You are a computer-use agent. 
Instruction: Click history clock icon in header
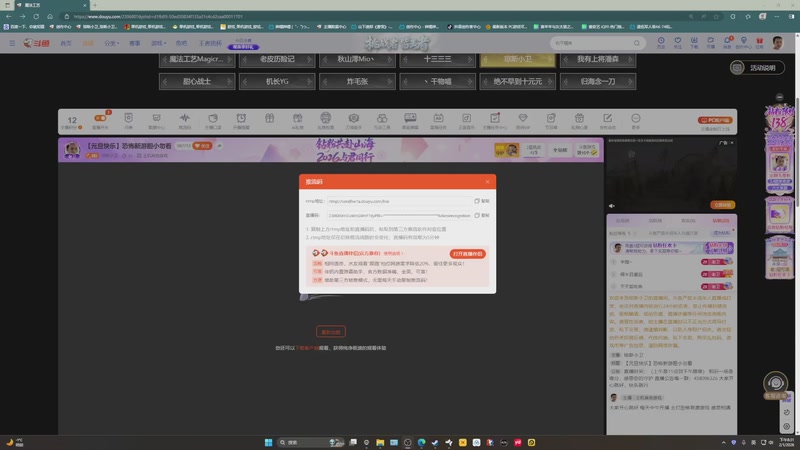point(661,42)
